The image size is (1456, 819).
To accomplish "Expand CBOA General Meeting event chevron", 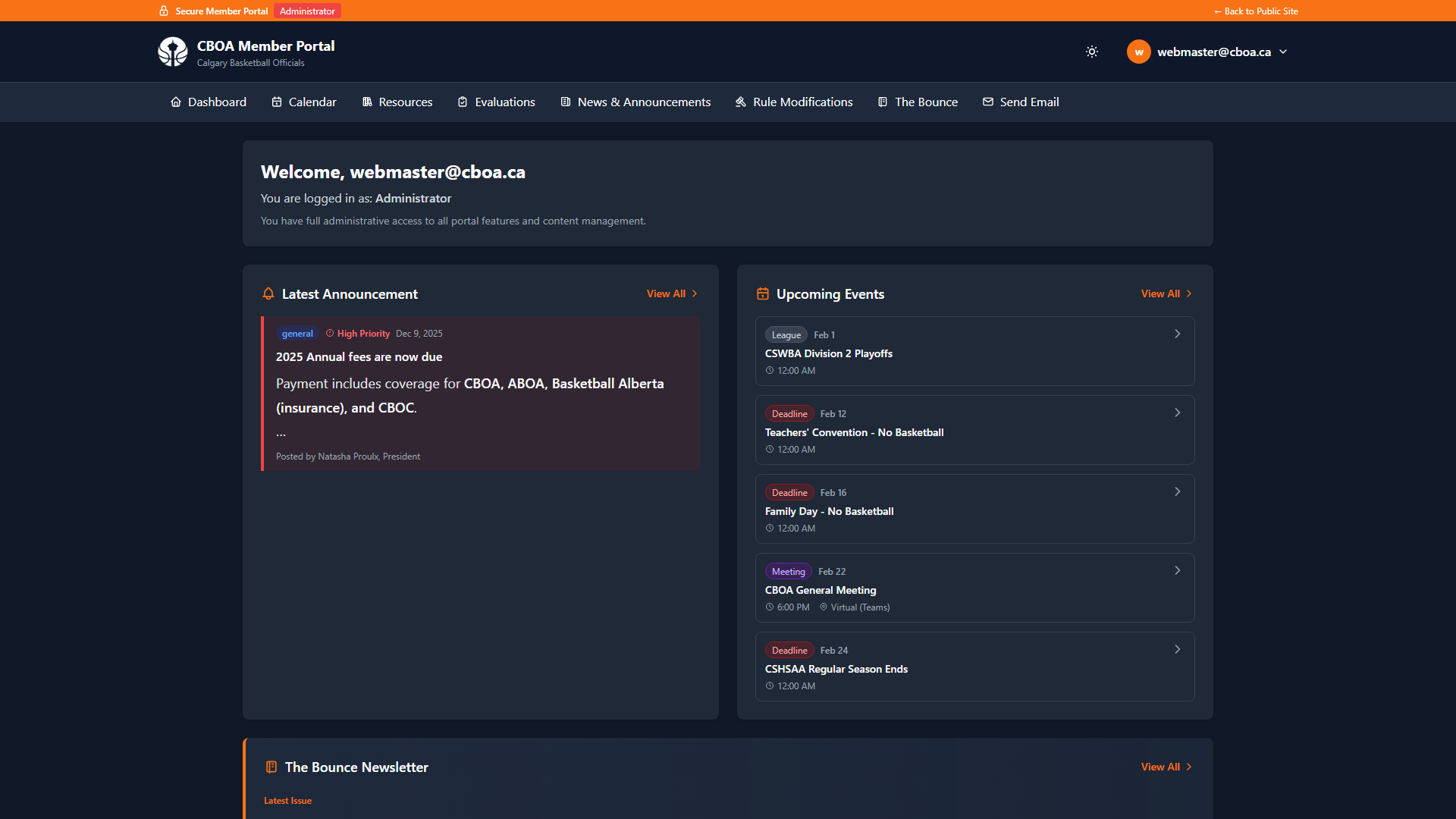I will (1177, 570).
